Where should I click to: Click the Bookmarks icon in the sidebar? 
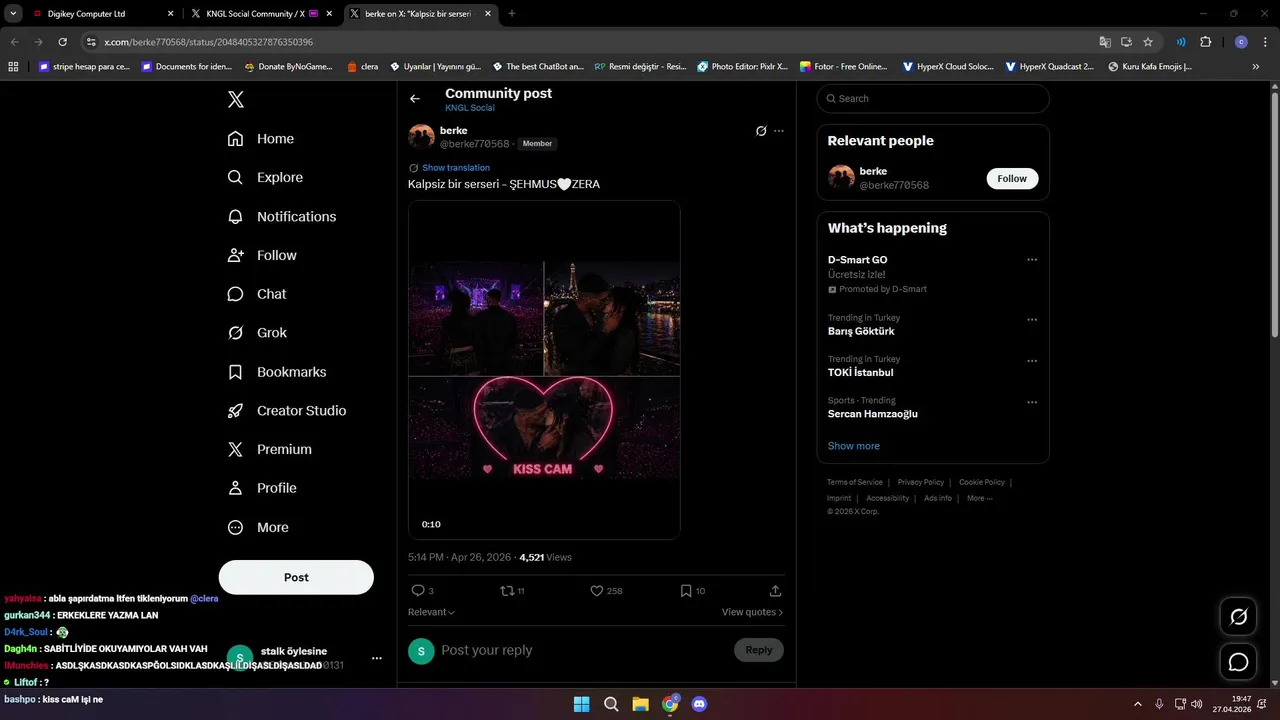235,372
